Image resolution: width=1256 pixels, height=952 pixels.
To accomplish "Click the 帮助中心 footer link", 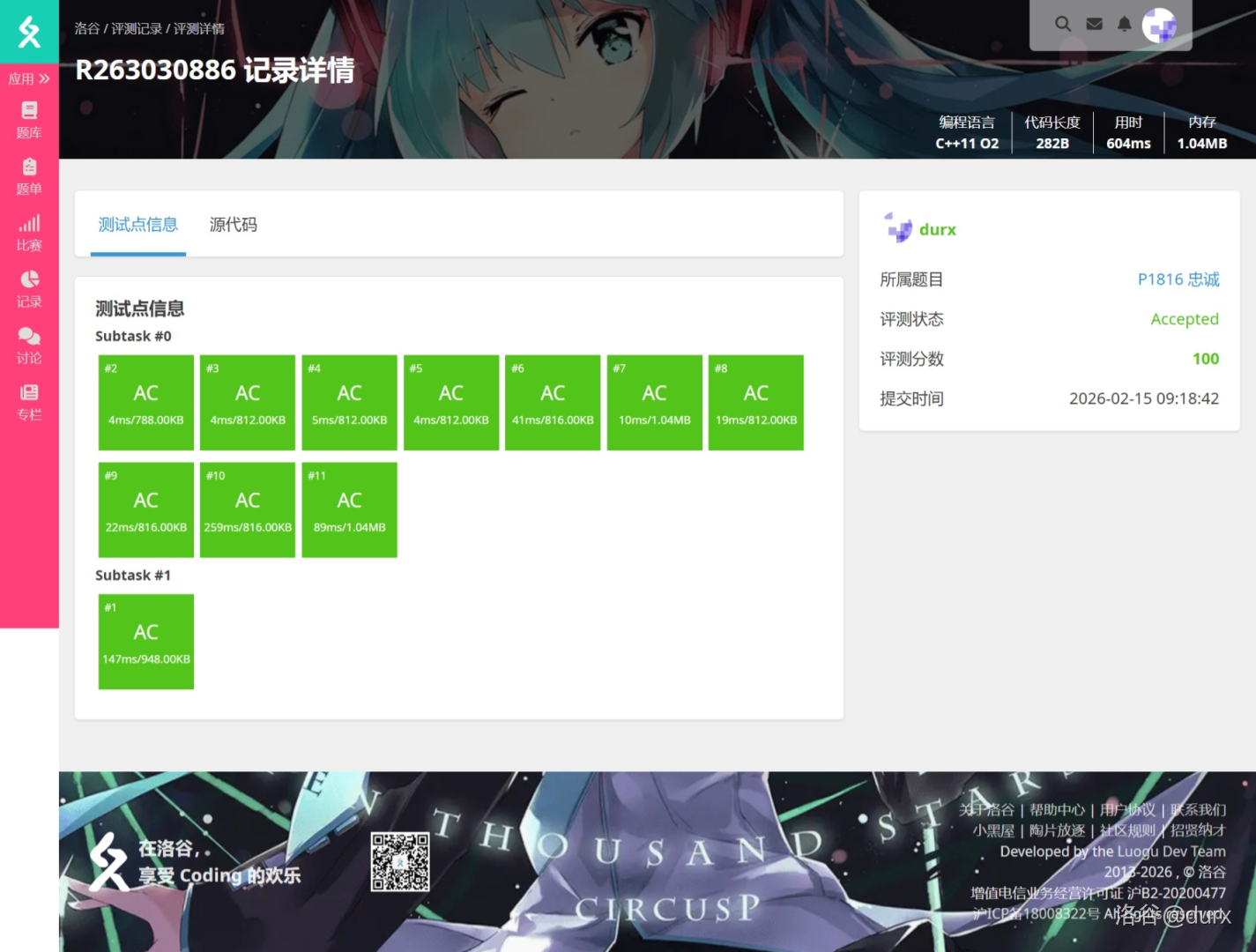I will point(1057,809).
